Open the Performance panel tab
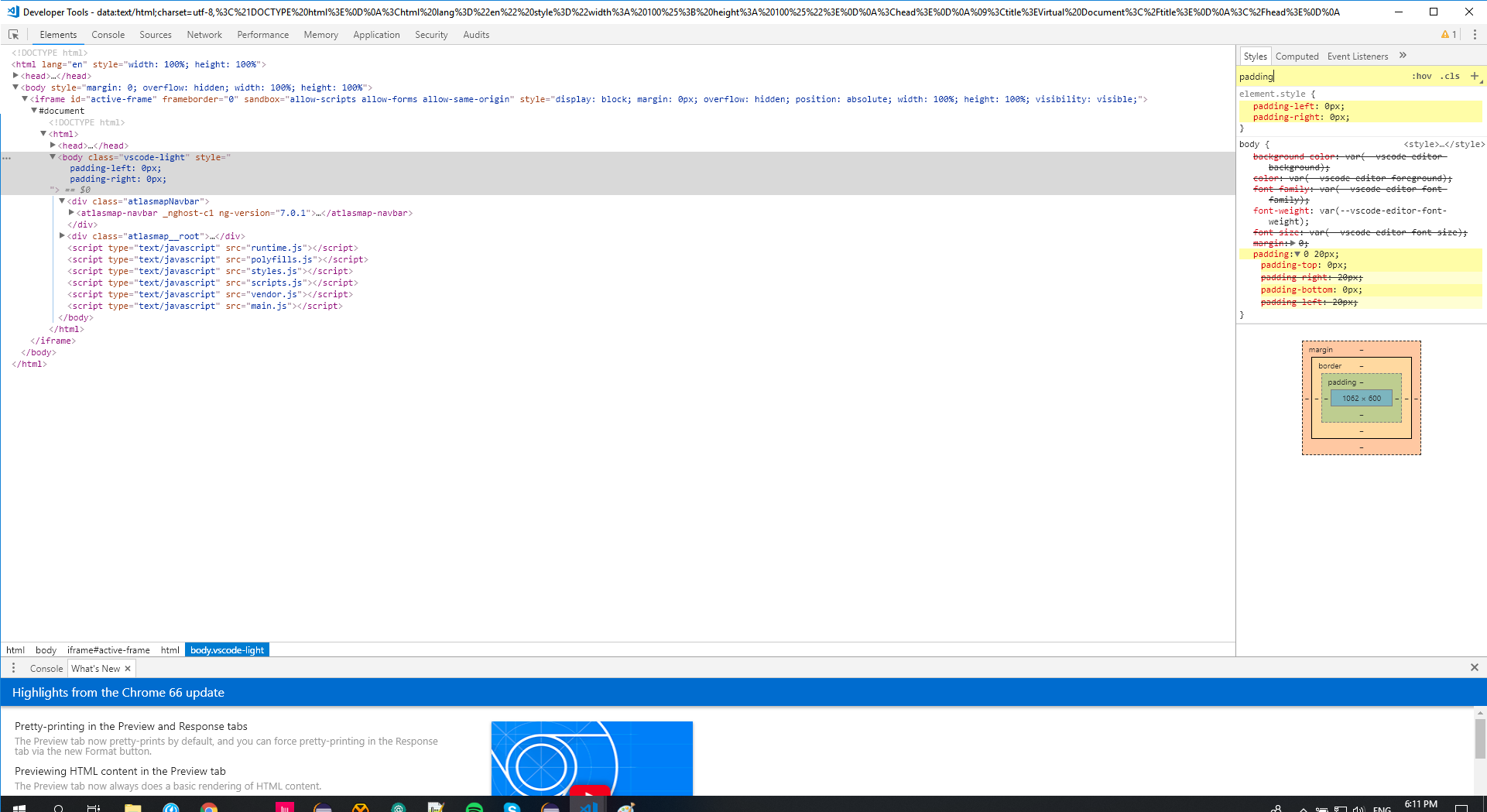 coord(263,35)
